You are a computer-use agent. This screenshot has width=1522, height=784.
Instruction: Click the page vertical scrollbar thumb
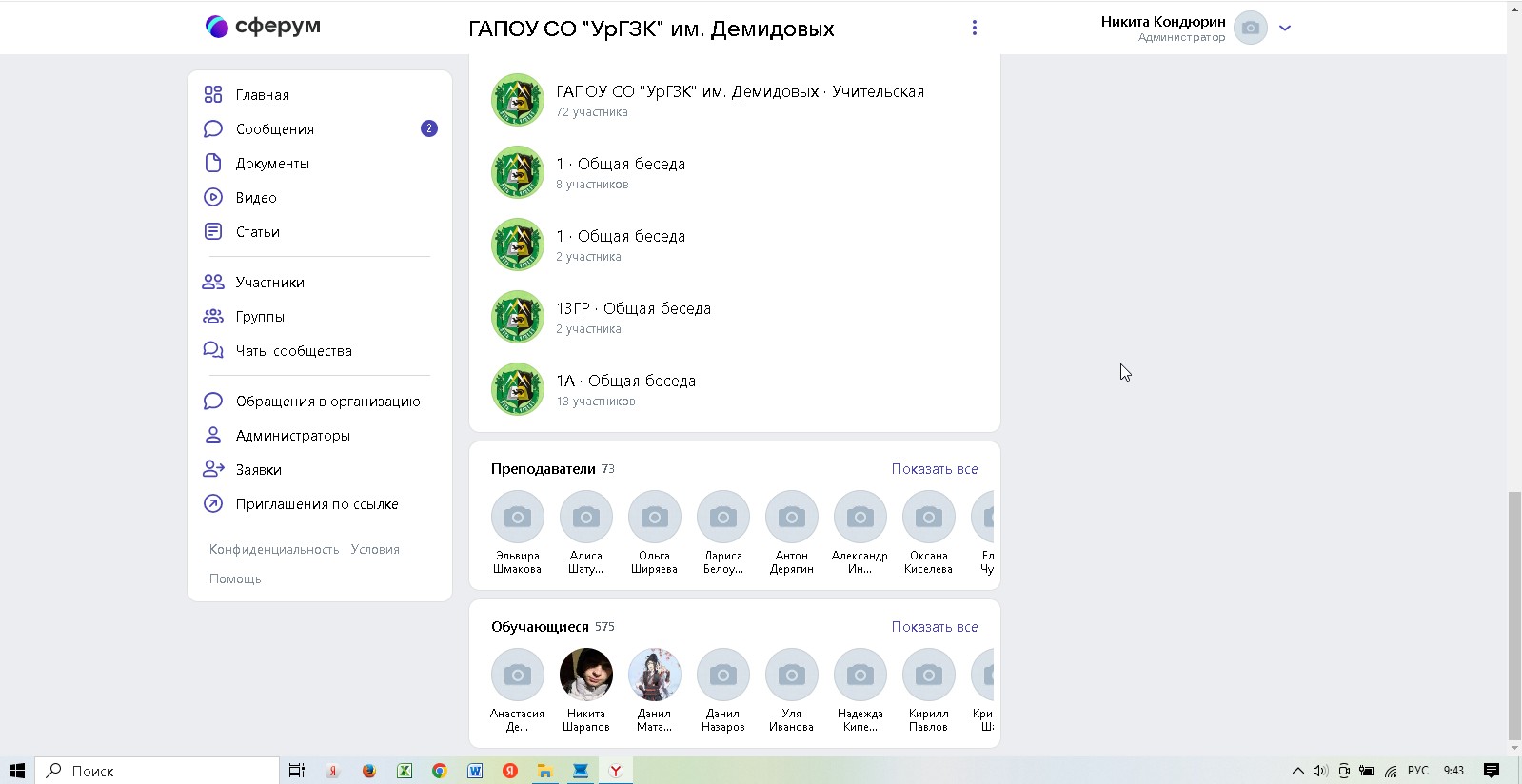point(1514,616)
